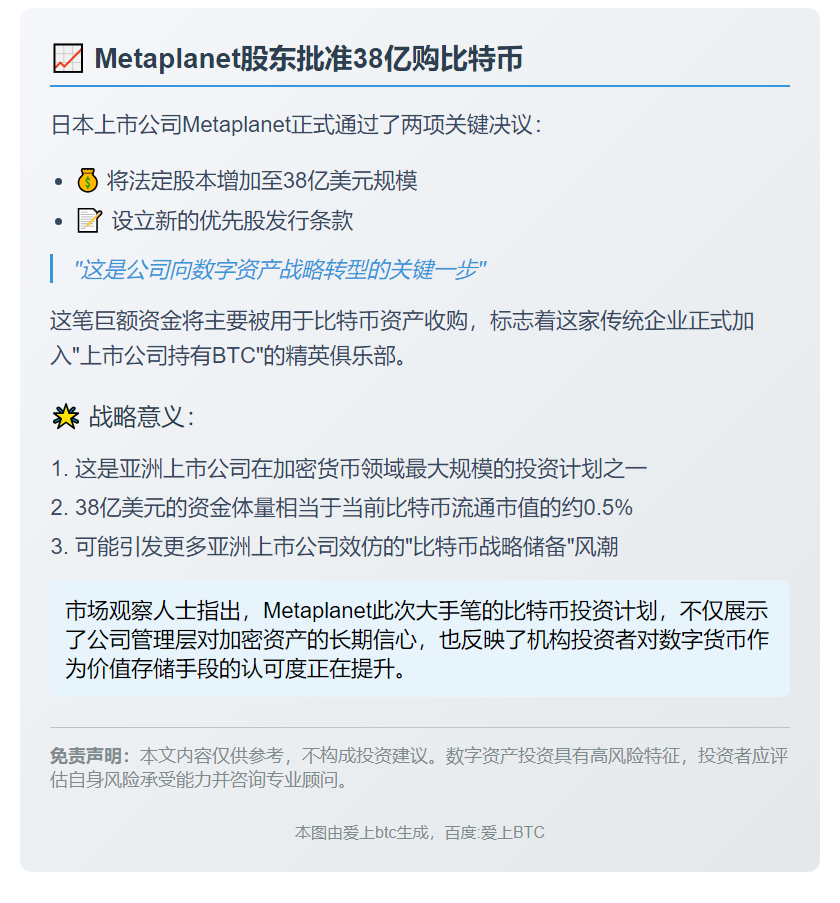The height and width of the screenshot is (903, 840).
Task: Click the bold 免责声明 label
Action: [90, 756]
